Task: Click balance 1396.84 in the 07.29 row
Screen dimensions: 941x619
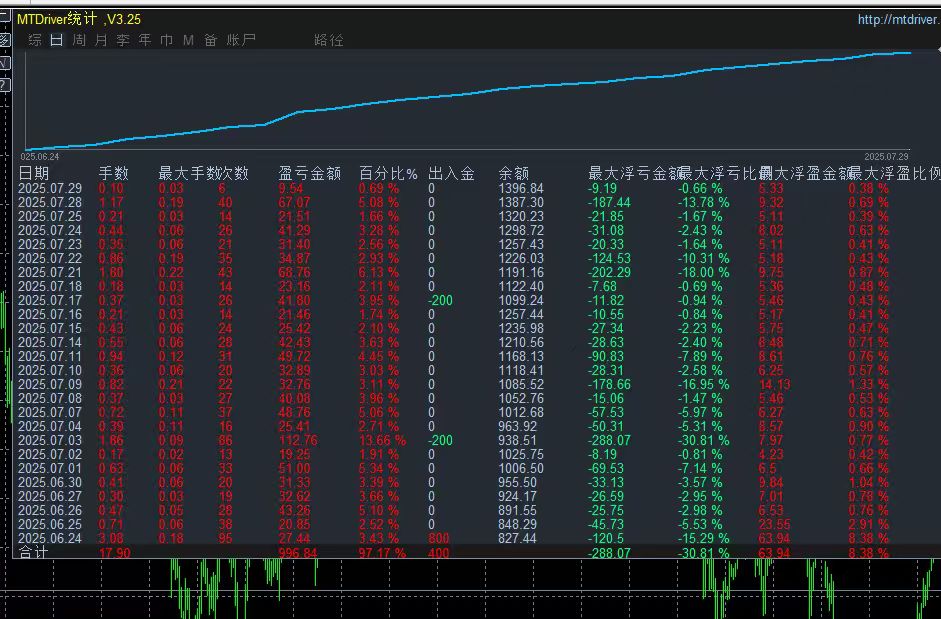Action: (521, 189)
